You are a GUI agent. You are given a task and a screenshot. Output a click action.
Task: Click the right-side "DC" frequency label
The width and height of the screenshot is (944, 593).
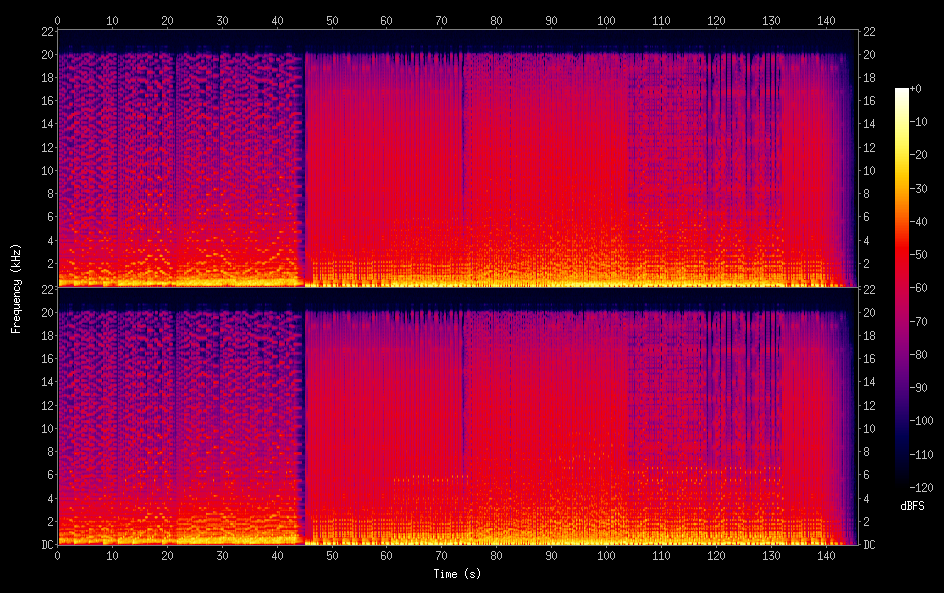[x=869, y=545]
